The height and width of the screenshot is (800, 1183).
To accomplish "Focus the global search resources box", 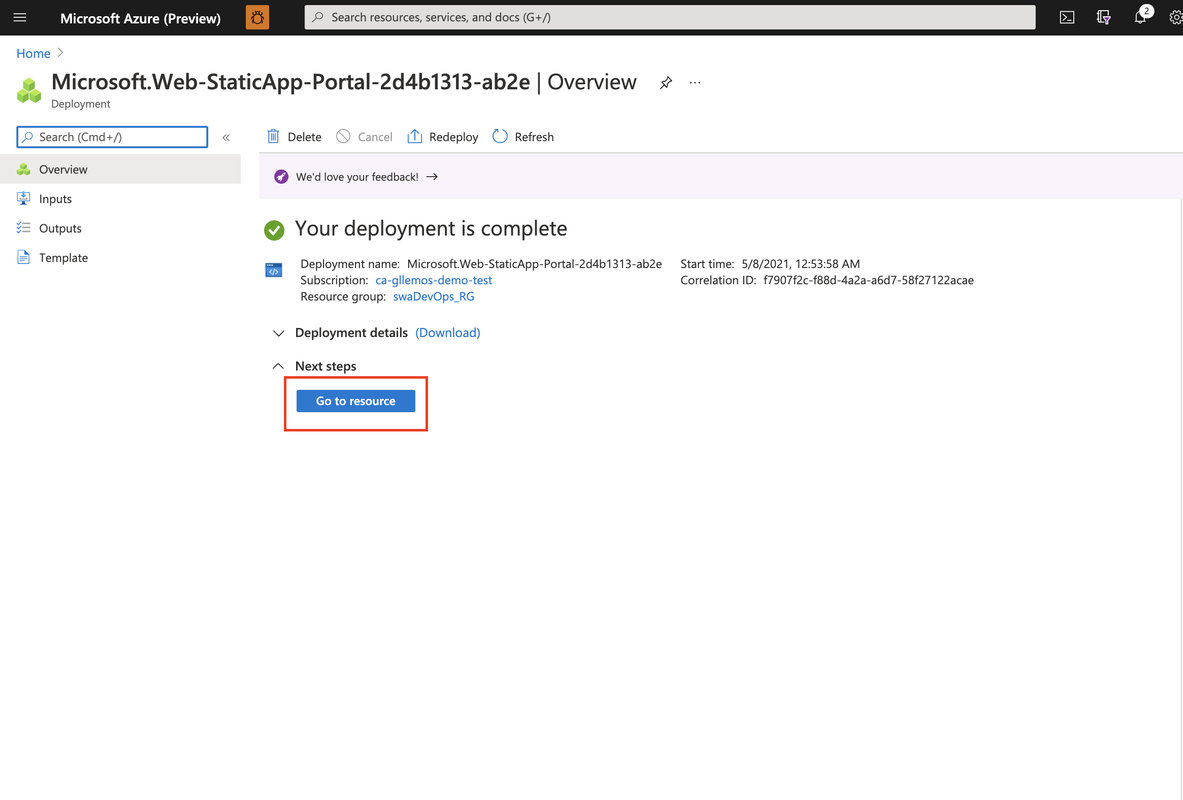I will pyautogui.click(x=670, y=17).
